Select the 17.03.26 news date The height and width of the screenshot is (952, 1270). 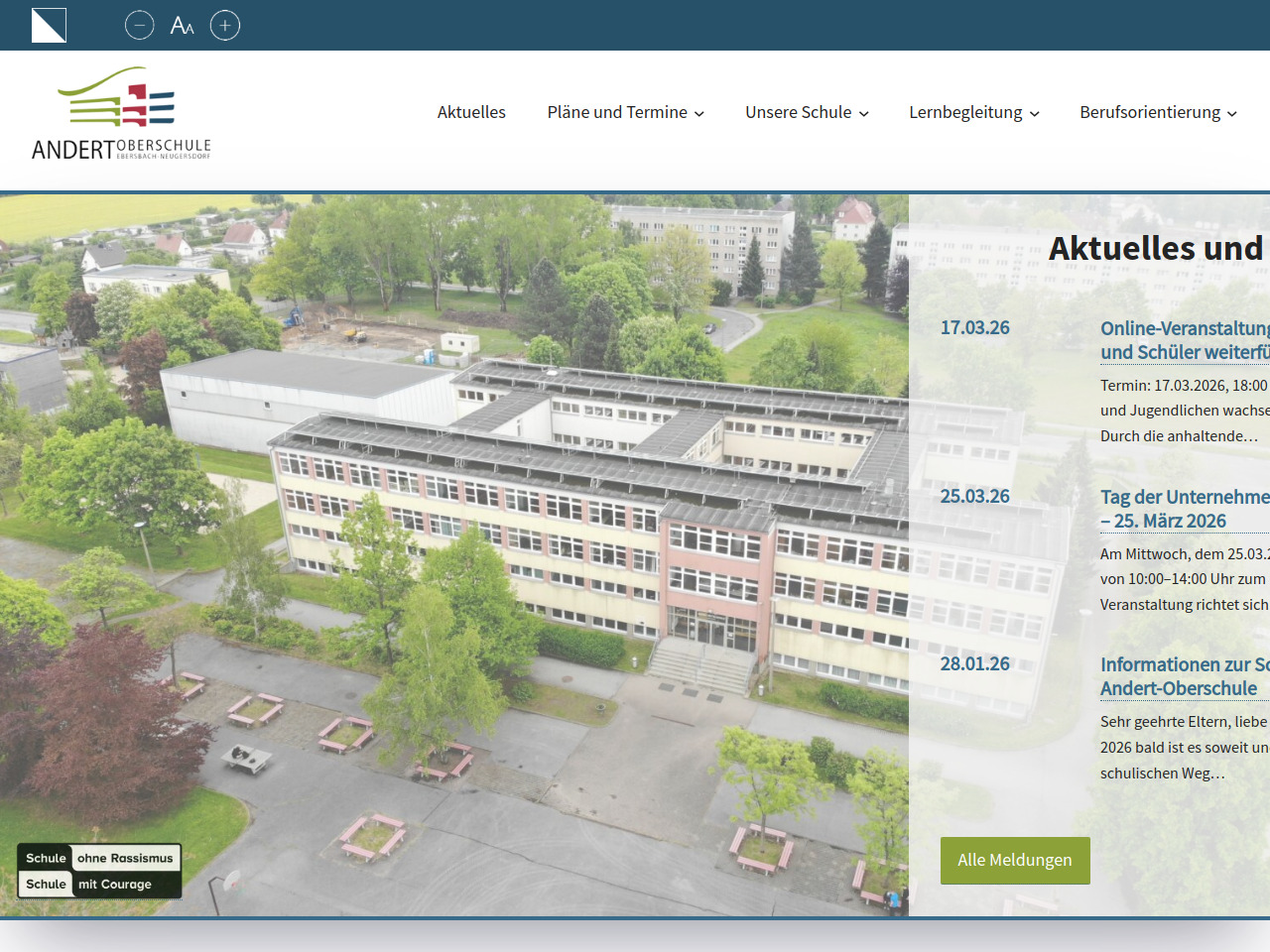974,328
